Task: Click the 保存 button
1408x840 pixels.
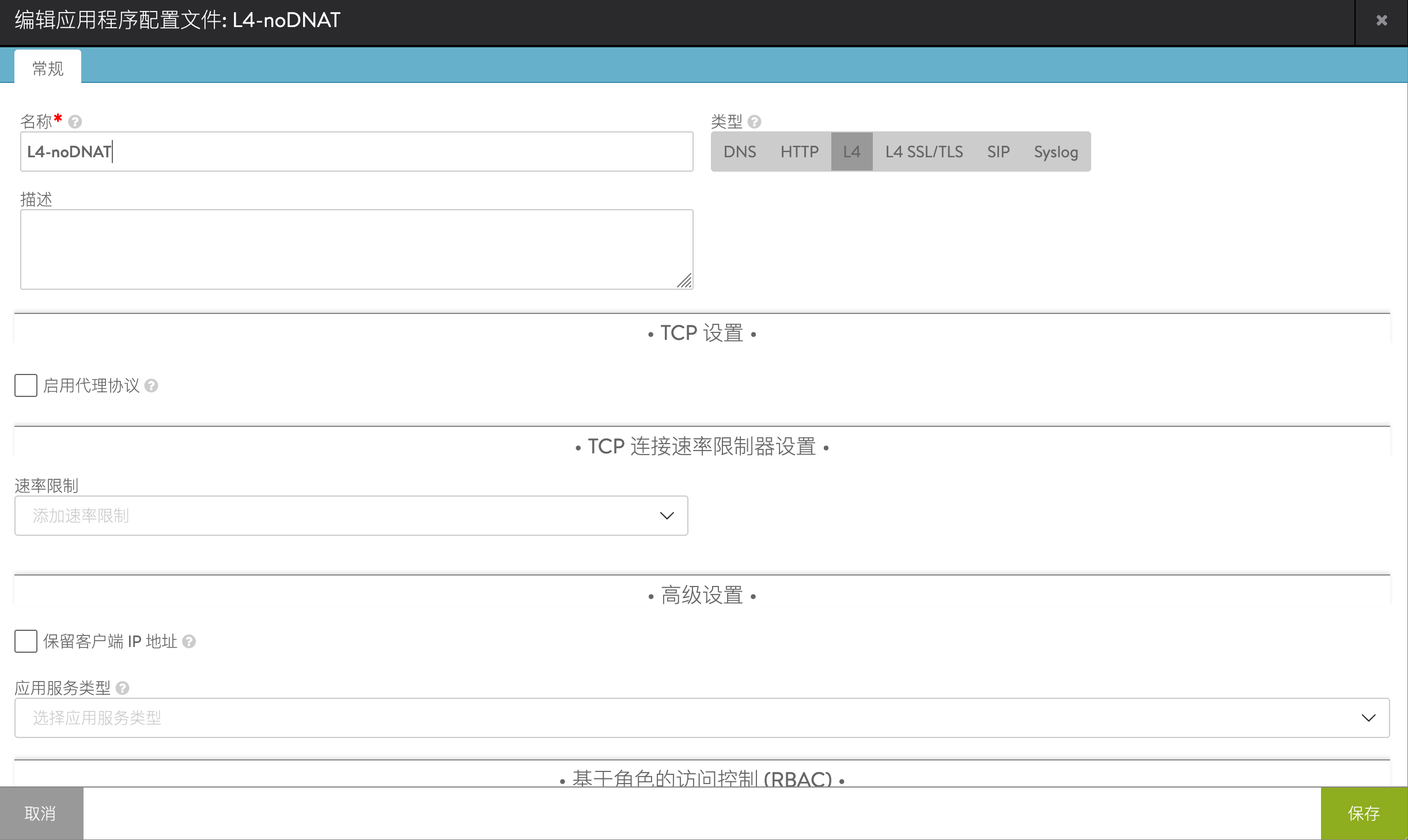Action: (x=1364, y=813)
